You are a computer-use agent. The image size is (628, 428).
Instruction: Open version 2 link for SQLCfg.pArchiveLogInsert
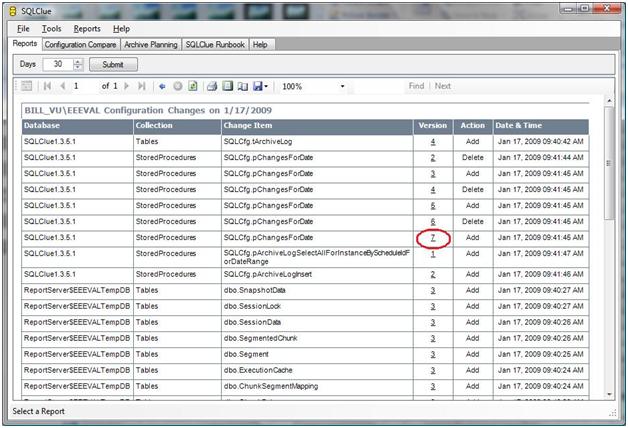433,275
